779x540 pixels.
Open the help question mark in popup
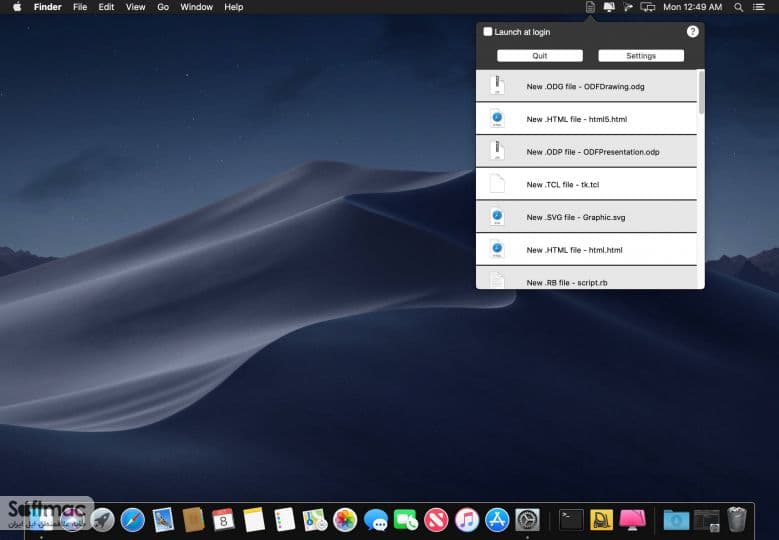point(693,32)
